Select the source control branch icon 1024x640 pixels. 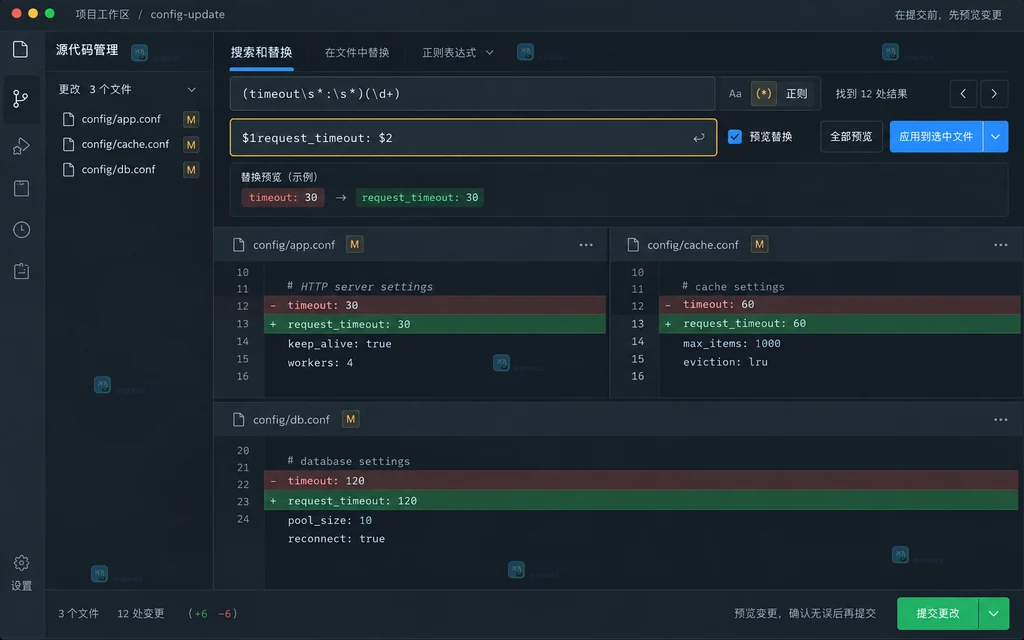20,99
